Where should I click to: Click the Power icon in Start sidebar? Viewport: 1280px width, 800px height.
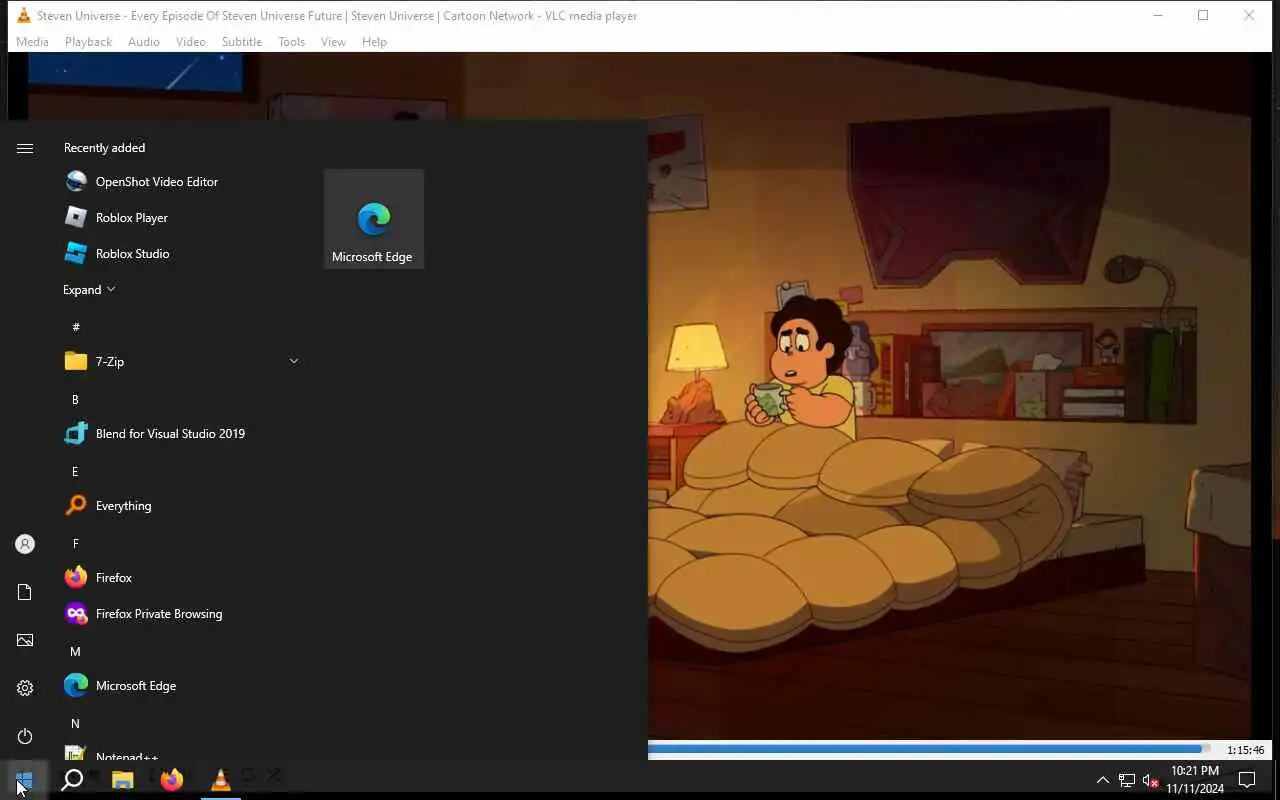click(x=25, y=736)
